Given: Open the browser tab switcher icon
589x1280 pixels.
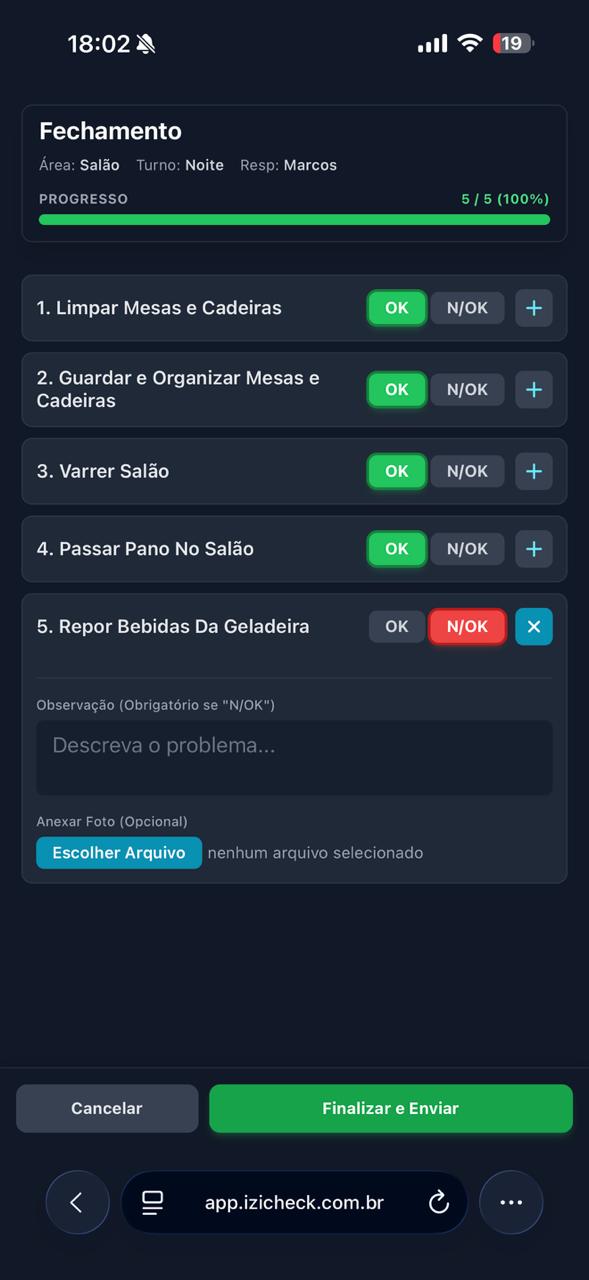Looking at the screenshot, I should pos(152,1202).
